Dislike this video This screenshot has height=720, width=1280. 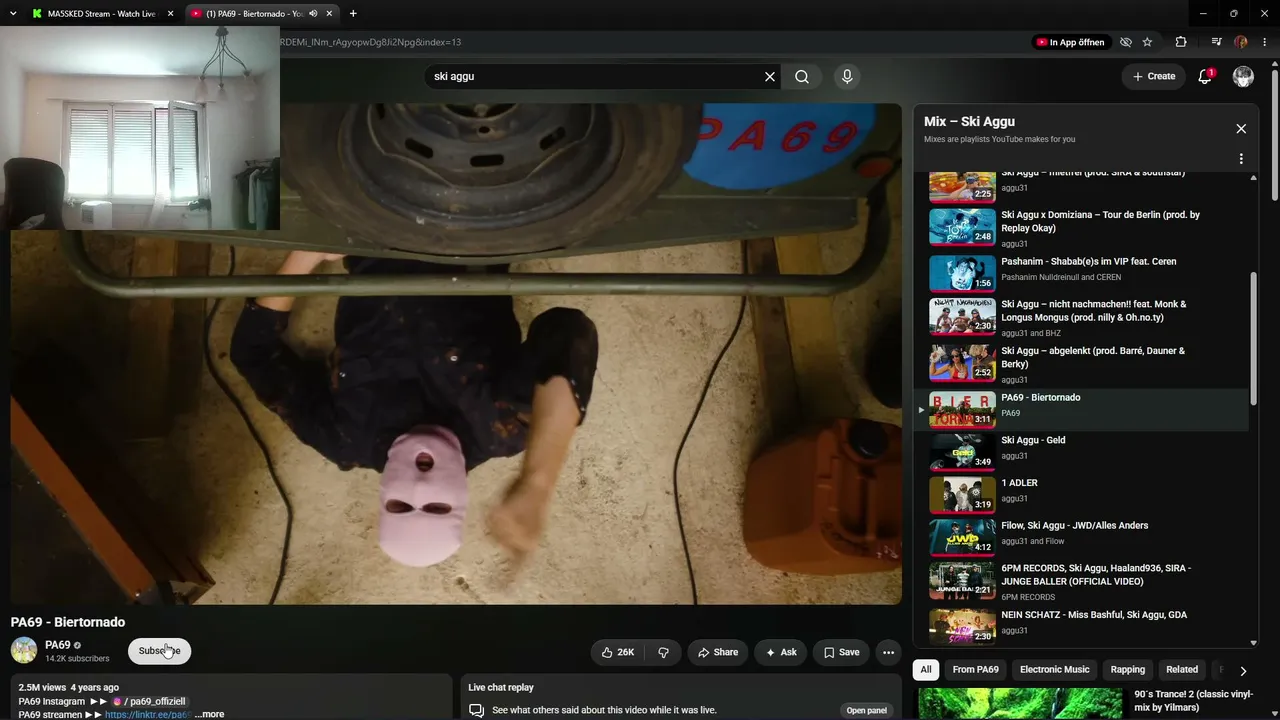pos(663,652)
